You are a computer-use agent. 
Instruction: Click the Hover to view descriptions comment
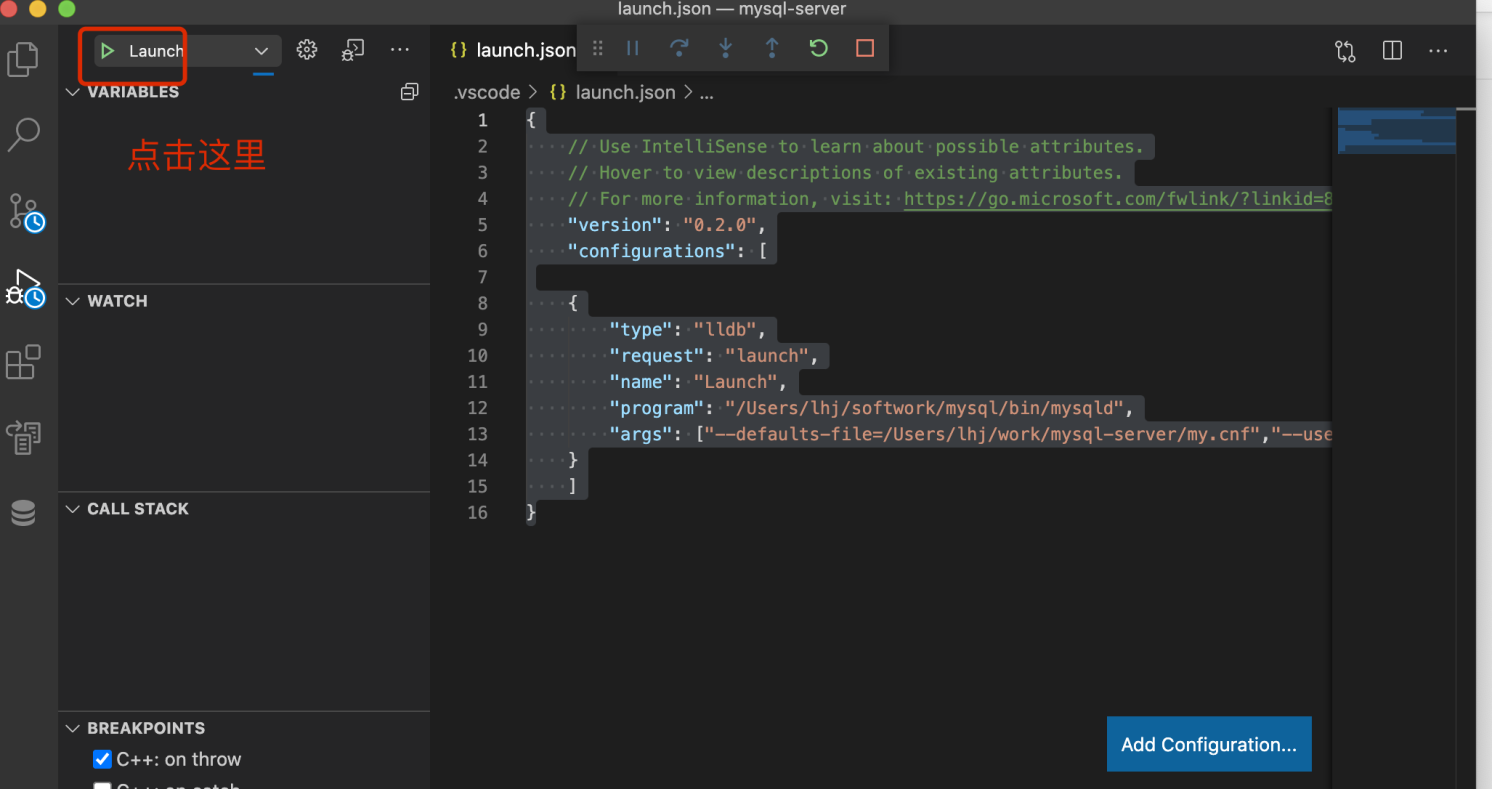tap(845, 173)
